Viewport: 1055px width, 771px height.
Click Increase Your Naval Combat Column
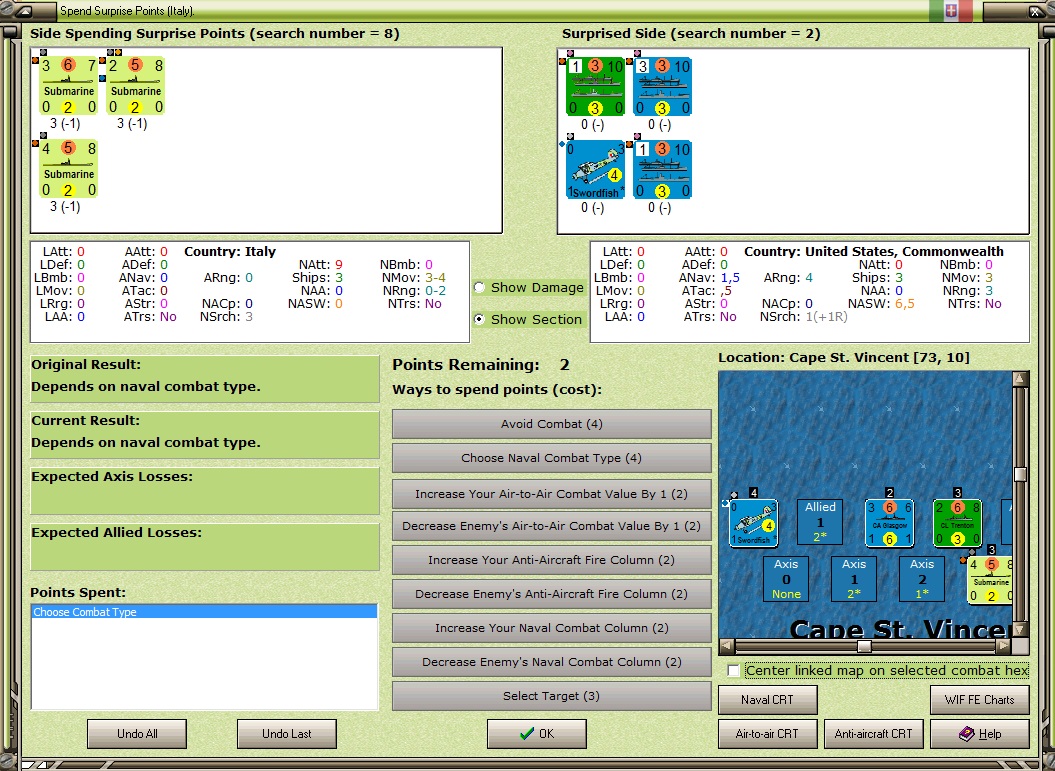(x=552, y=628)
